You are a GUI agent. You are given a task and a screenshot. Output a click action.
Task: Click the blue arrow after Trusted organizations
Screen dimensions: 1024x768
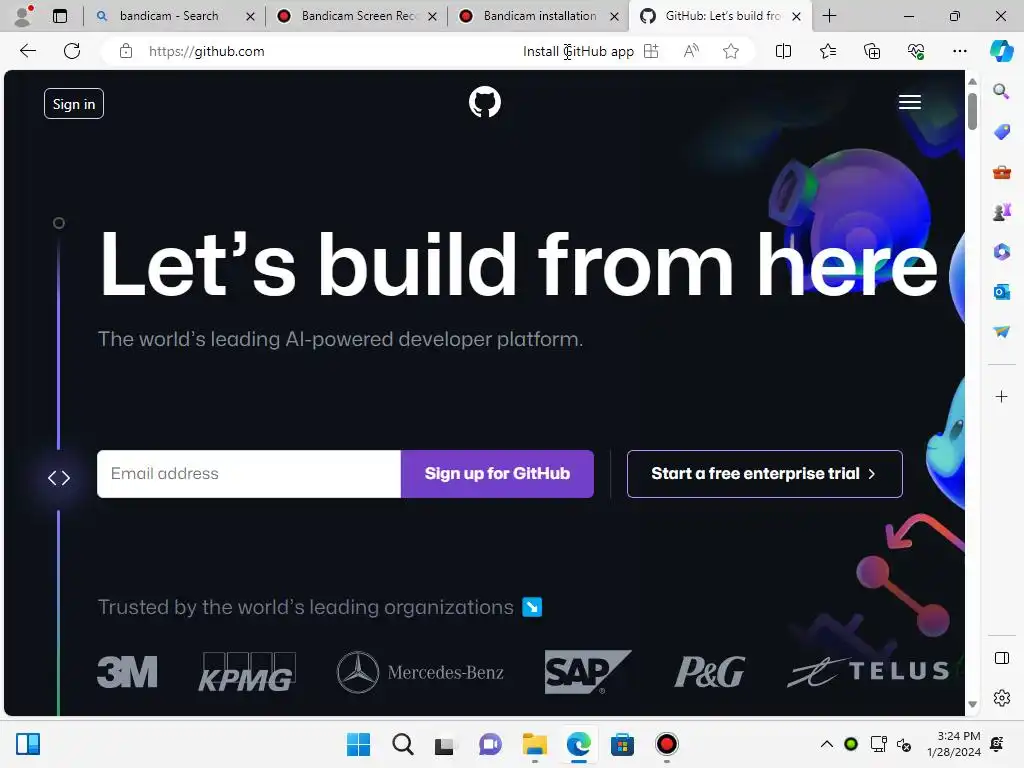[532, 607]
